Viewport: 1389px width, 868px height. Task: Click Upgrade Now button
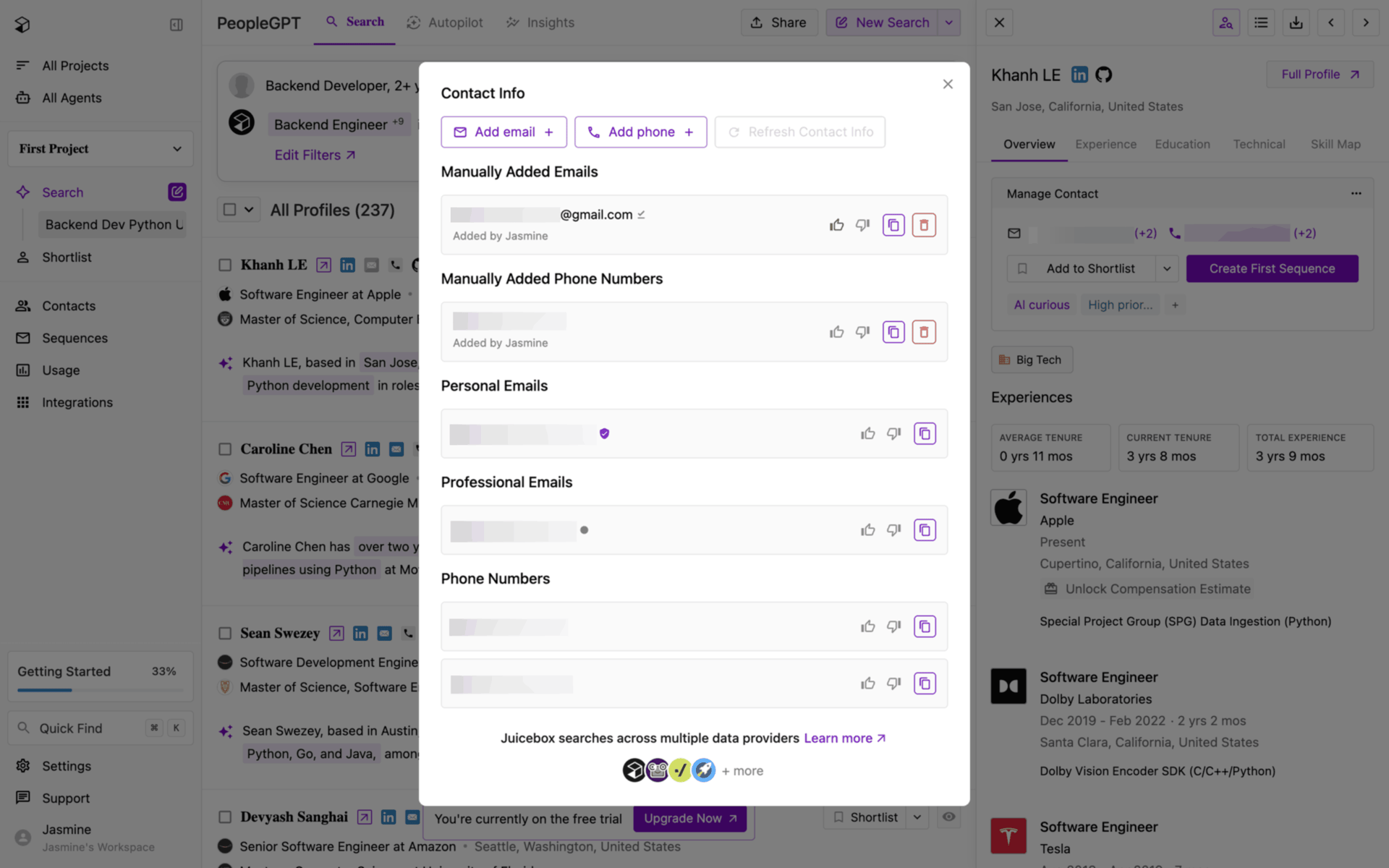pyautogui.click(x=690, y=818)
